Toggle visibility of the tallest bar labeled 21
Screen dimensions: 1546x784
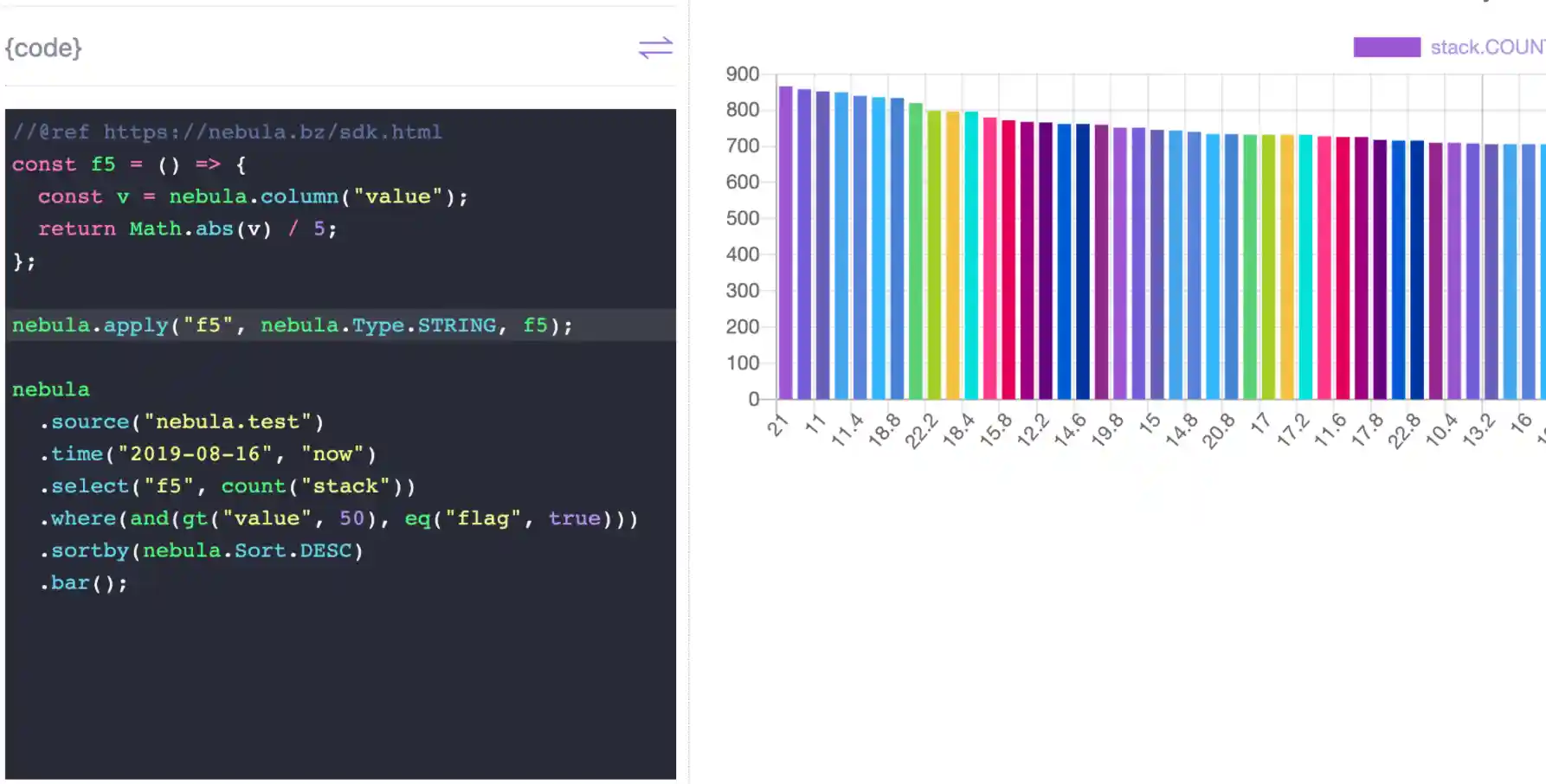tap(783, 242)
